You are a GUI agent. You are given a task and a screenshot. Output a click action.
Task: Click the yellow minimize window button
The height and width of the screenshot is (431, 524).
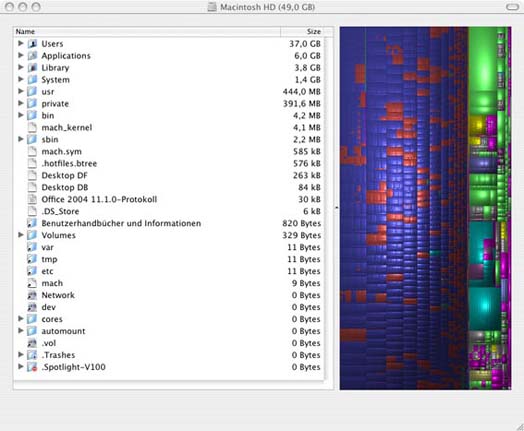click(x=22, y=7)
